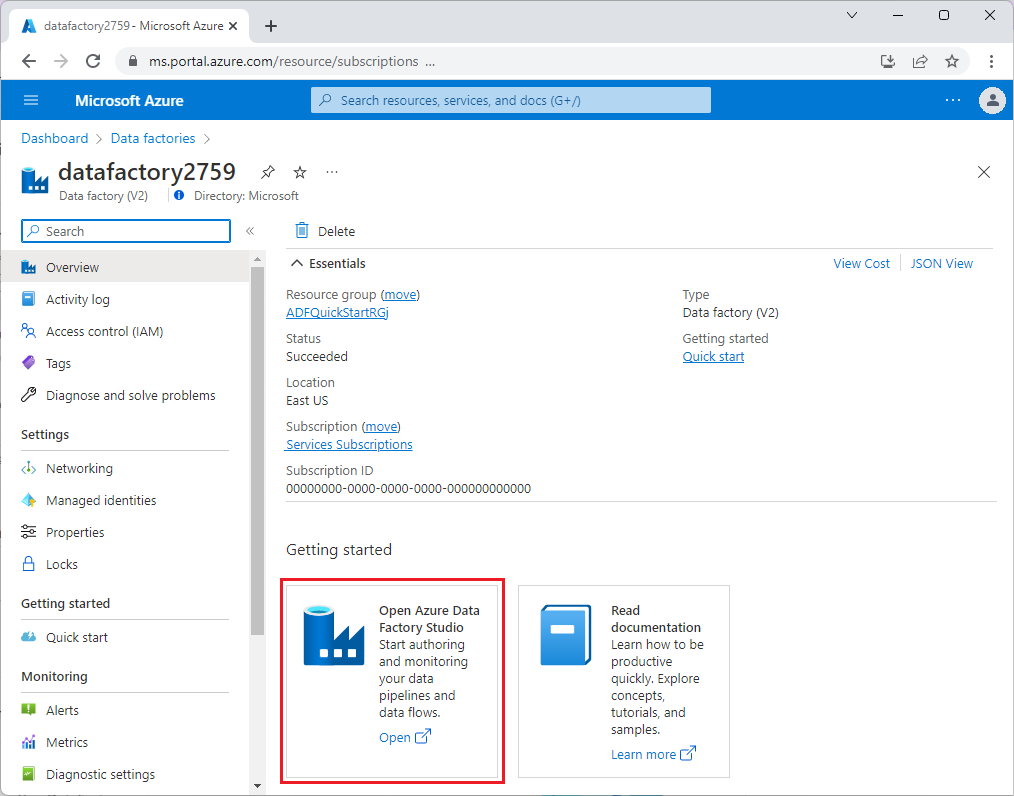This screenshot has height=796, width=1014.
Task: Open Diagnose and solve problems
Action: (130, 395)
